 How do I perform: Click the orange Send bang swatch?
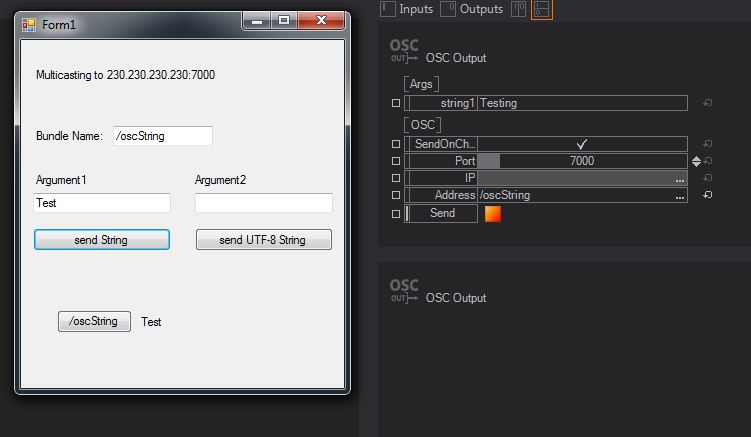[x=492, y=213]
